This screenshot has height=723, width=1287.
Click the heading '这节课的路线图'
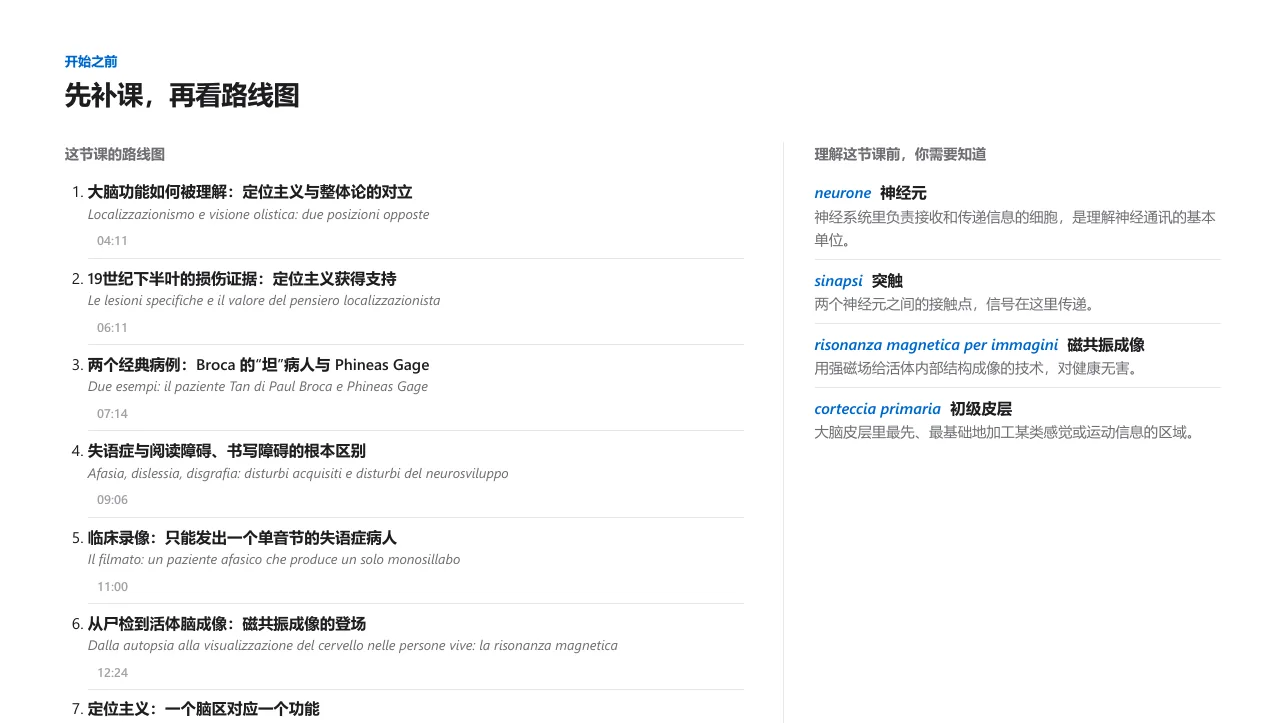[115, 154]
